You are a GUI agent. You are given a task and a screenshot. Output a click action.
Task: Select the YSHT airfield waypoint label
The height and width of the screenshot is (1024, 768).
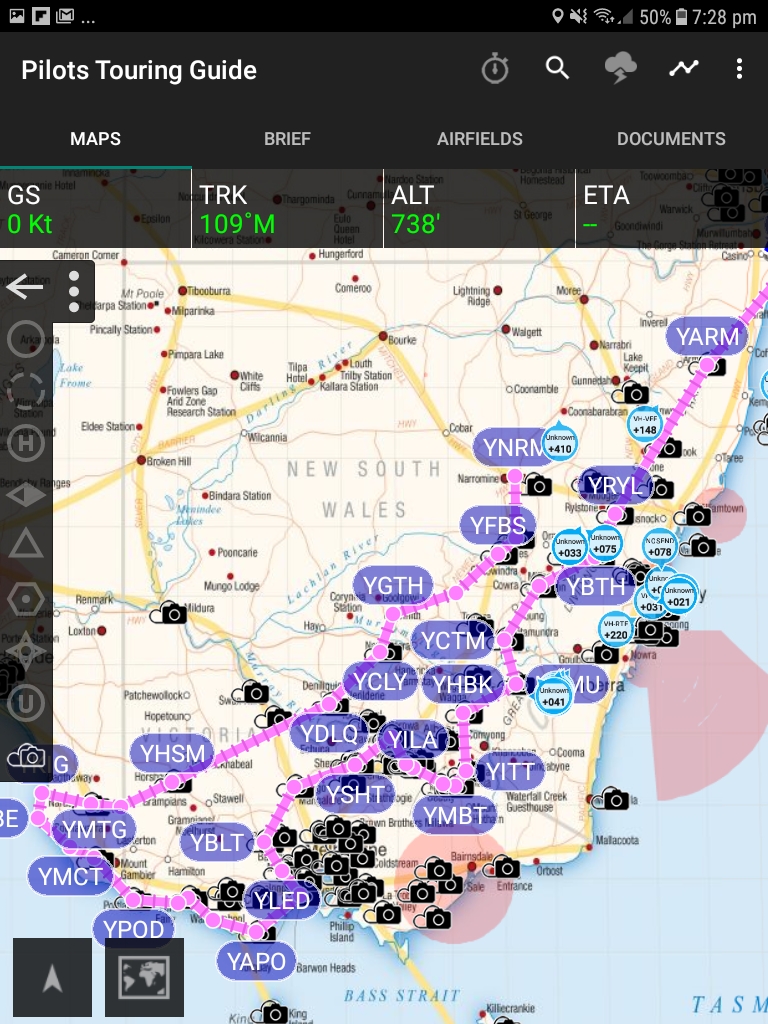(355, 794)
